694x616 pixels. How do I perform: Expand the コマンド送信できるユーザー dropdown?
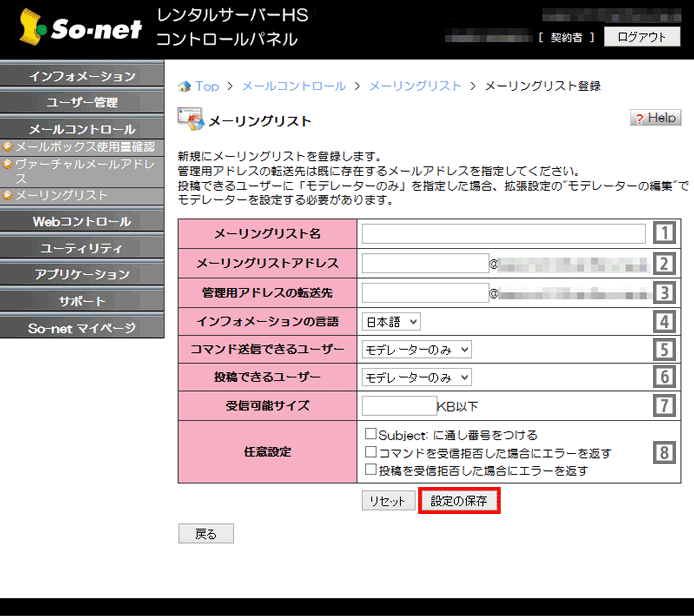tap(416, 349)
